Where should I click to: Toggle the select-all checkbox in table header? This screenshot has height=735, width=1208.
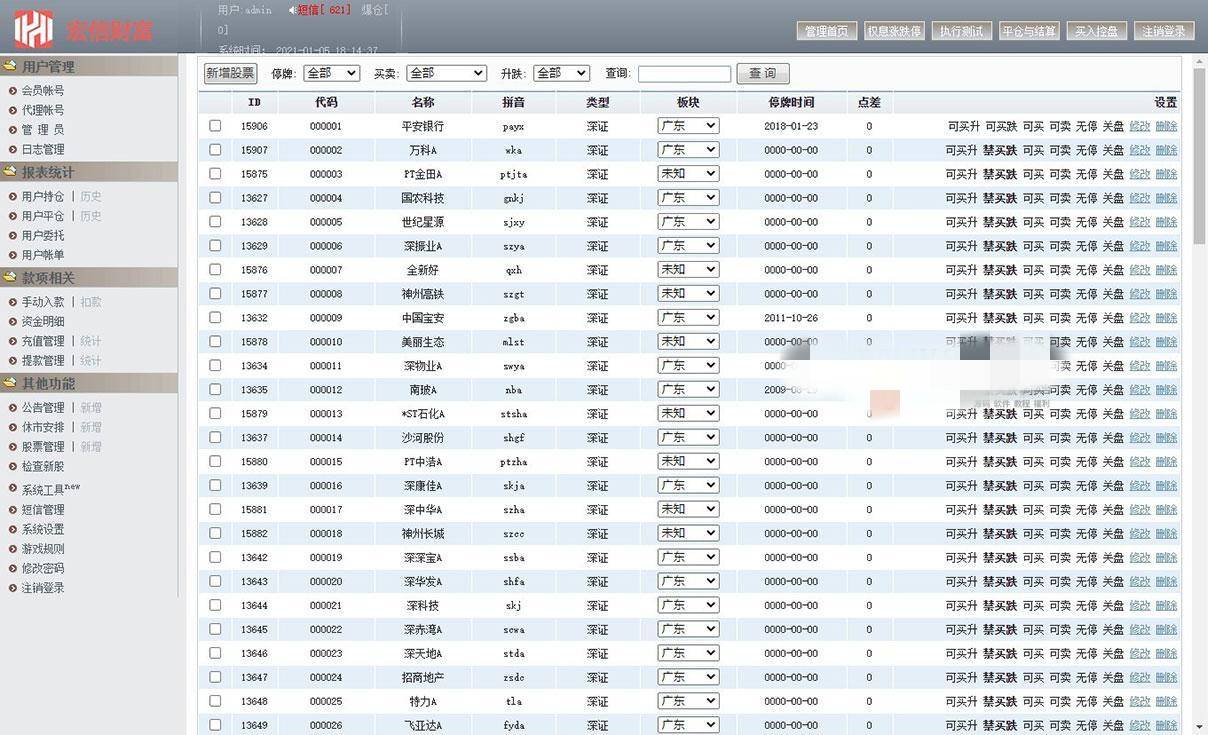(216, 102)
